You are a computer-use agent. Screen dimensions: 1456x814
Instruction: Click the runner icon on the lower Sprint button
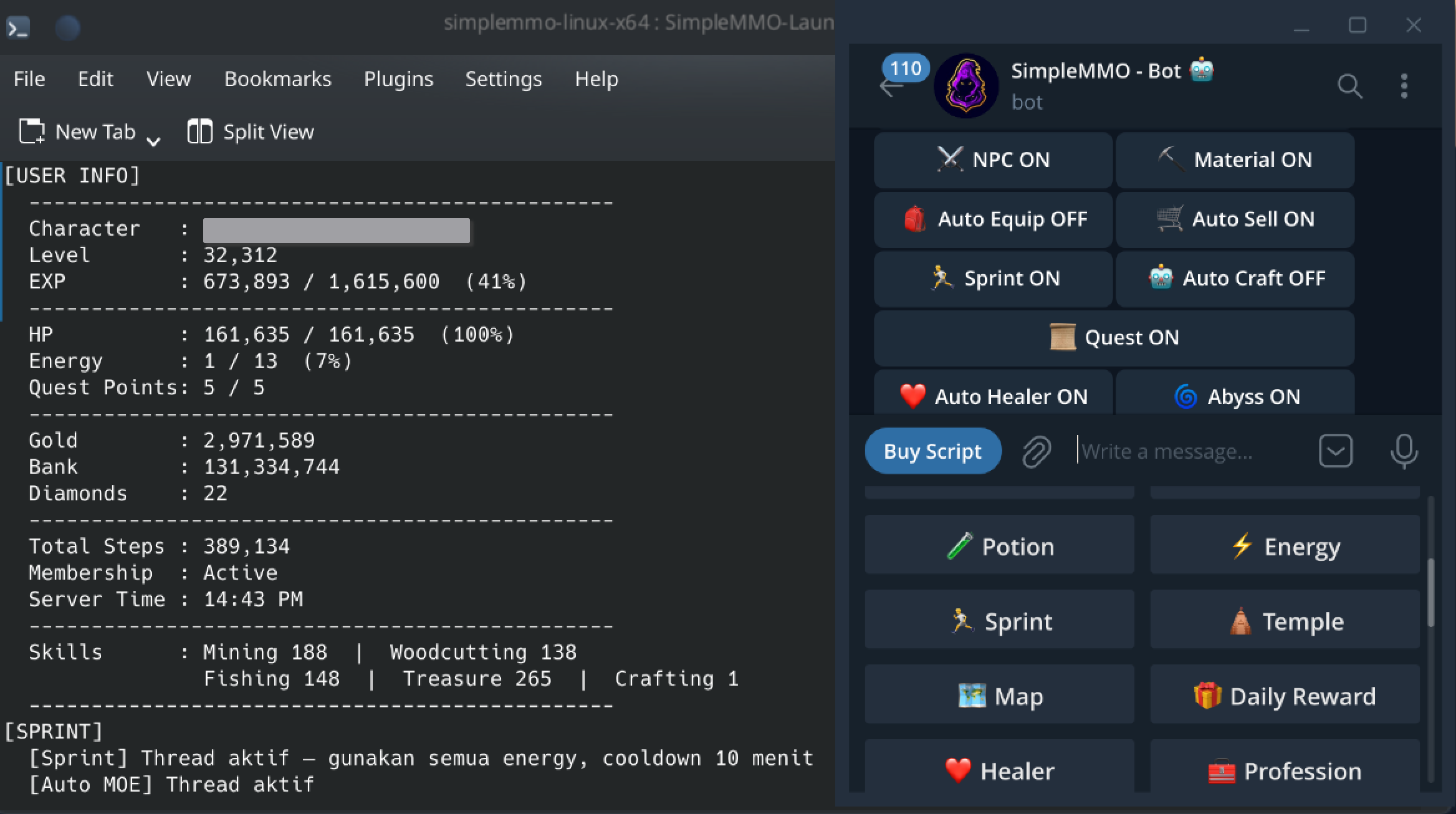[x=962, y=621]
